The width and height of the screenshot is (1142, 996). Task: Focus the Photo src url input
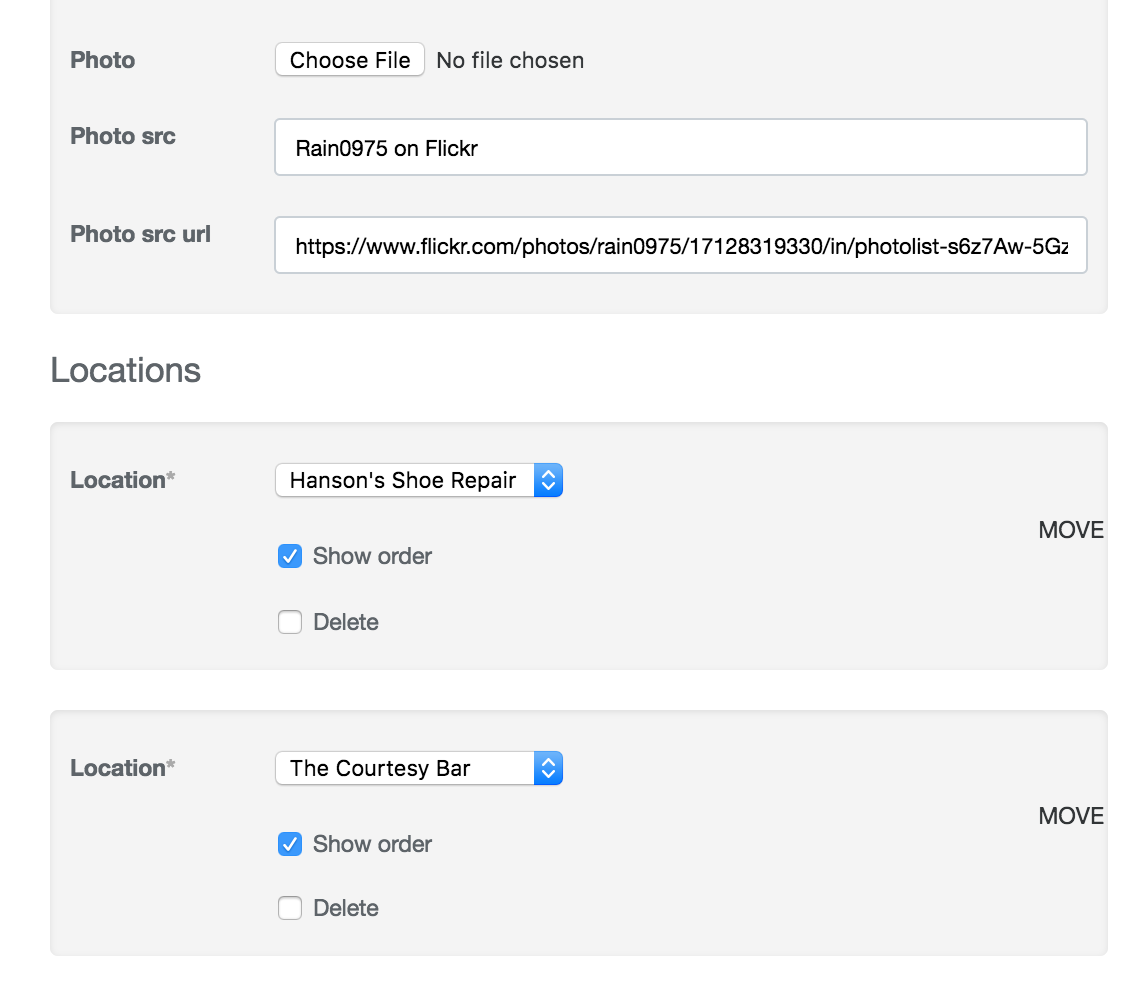tap(680, 245)
